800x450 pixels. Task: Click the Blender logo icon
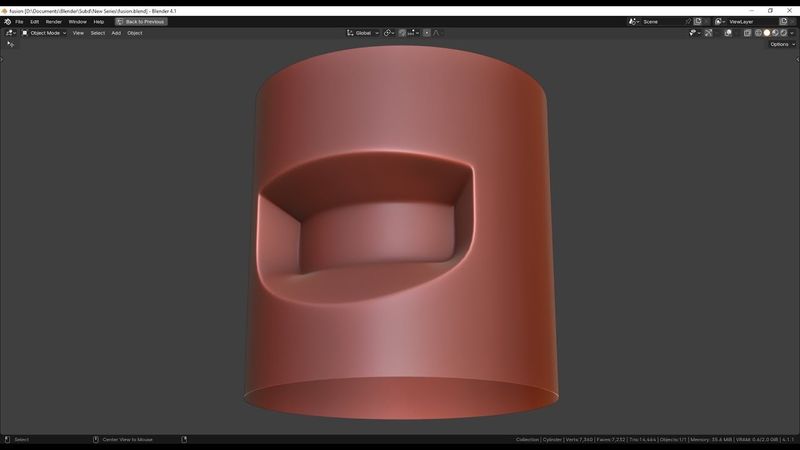[x=7, y=21]
